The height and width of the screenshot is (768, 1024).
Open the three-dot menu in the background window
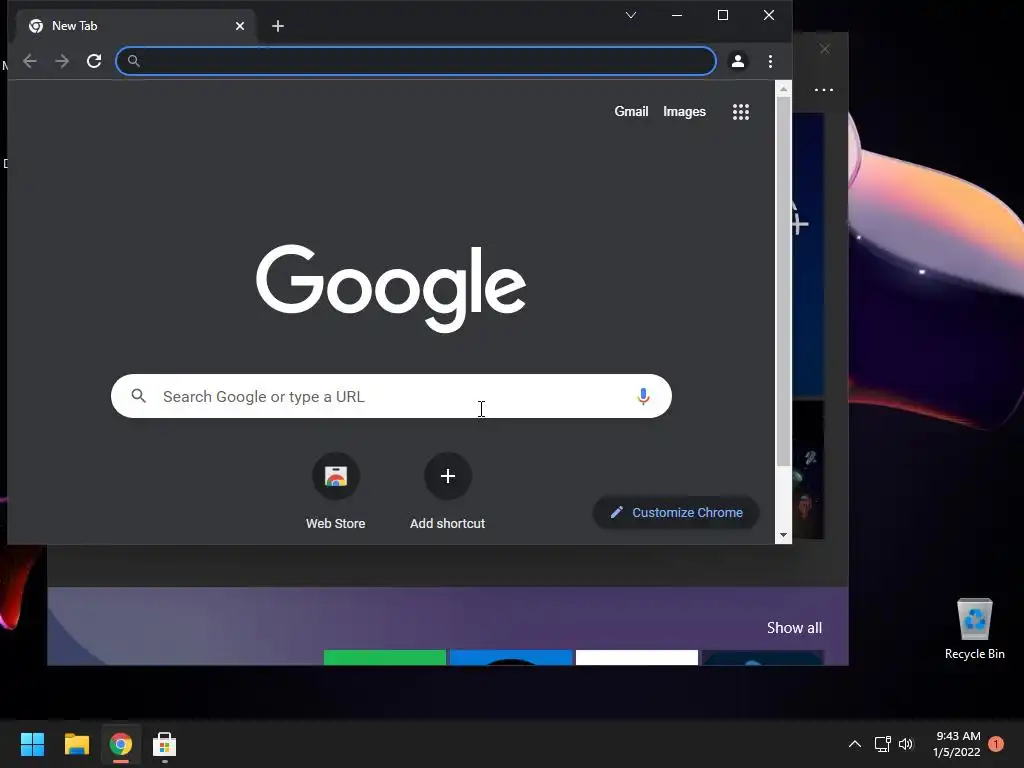tap(824, 90)
